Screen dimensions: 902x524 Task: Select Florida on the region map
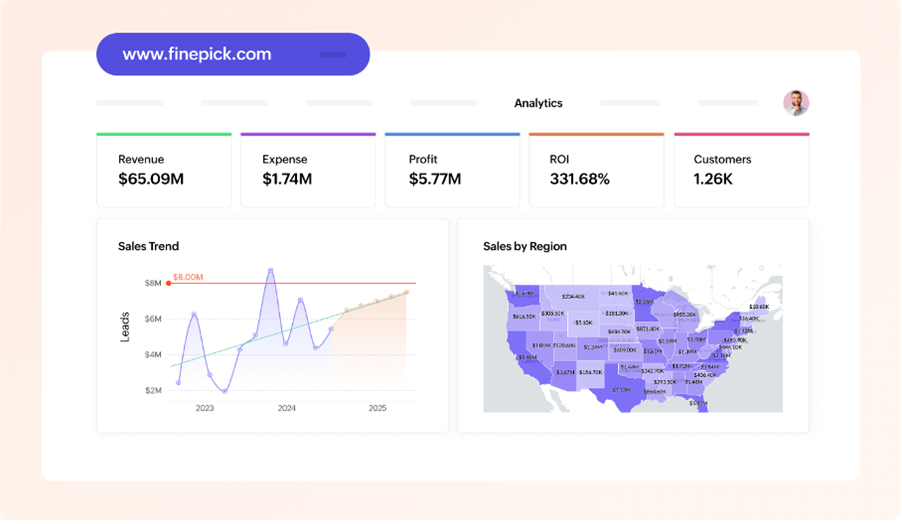pos(699,403)
